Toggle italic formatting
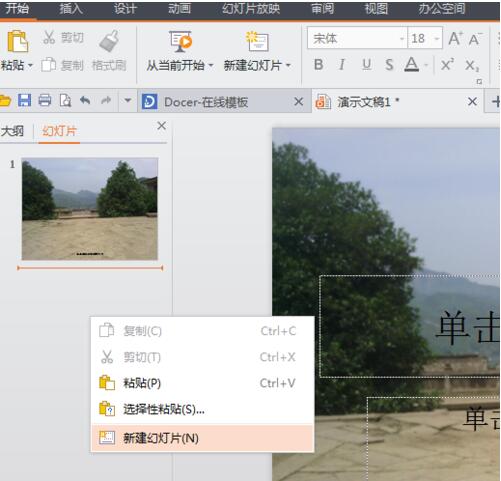The width and height of the screenshot is (501, 481). point(342,65)
